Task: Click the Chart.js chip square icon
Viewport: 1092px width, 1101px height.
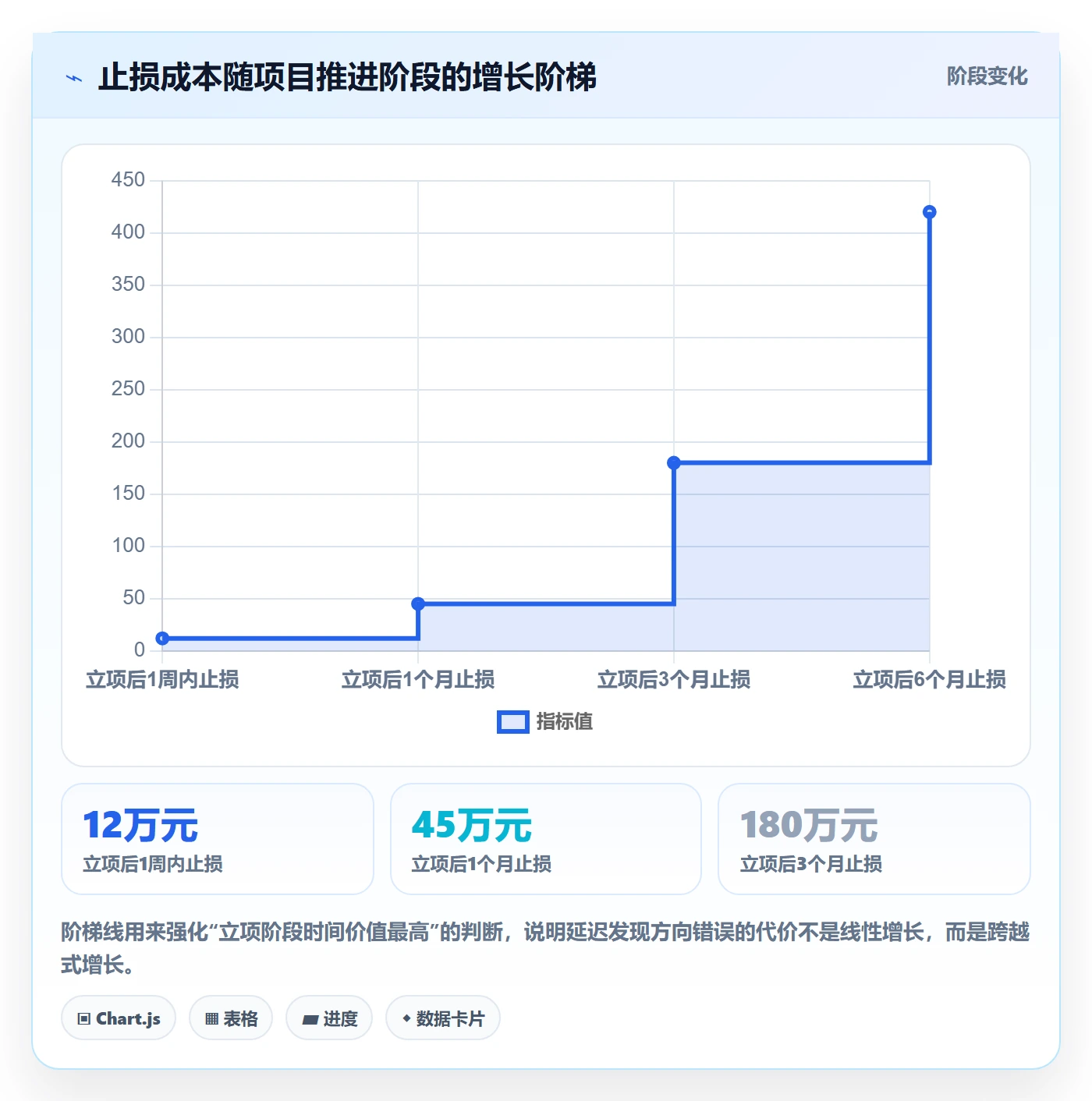Action: tap(84, 1018)
